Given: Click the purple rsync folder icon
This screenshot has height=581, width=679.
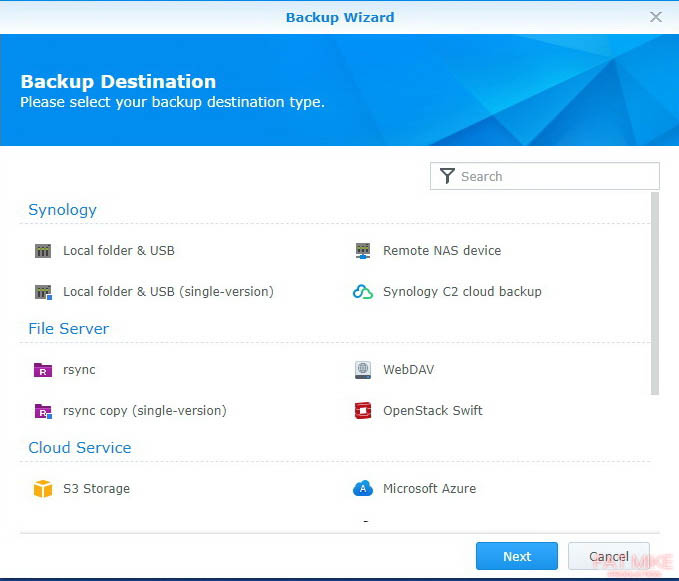Looking at the screenshot, I should 43,370.
